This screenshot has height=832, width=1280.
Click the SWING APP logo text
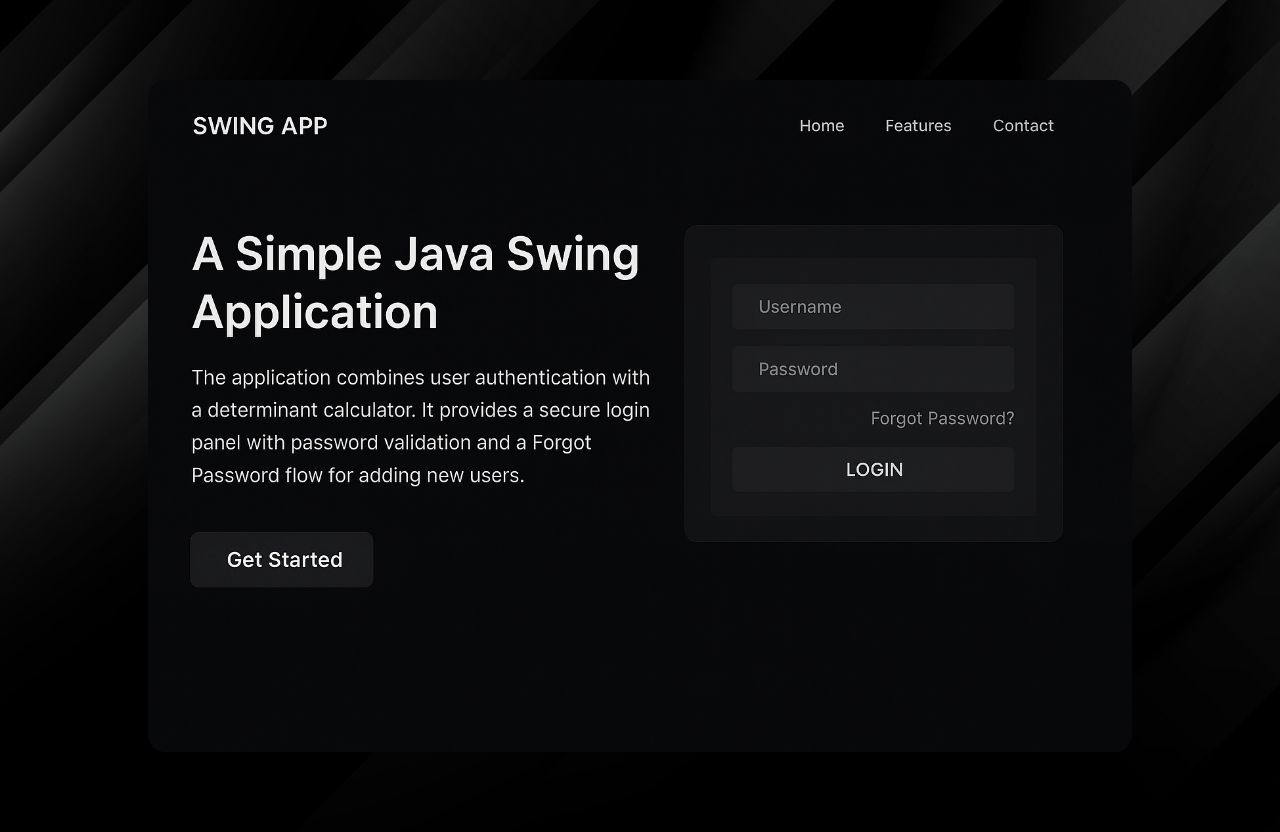[x=260, y=126]
